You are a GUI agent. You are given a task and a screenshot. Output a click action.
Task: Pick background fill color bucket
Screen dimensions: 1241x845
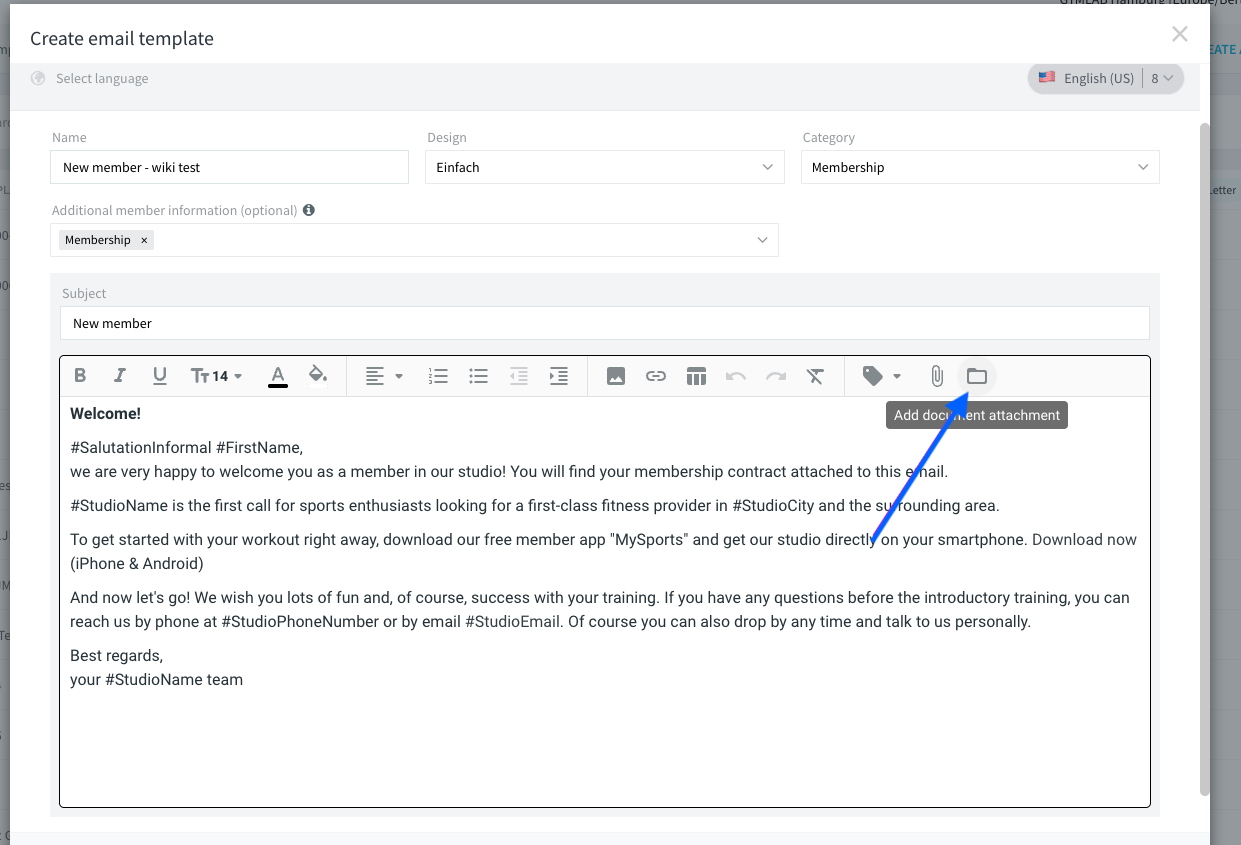click(x=318, y=376)
